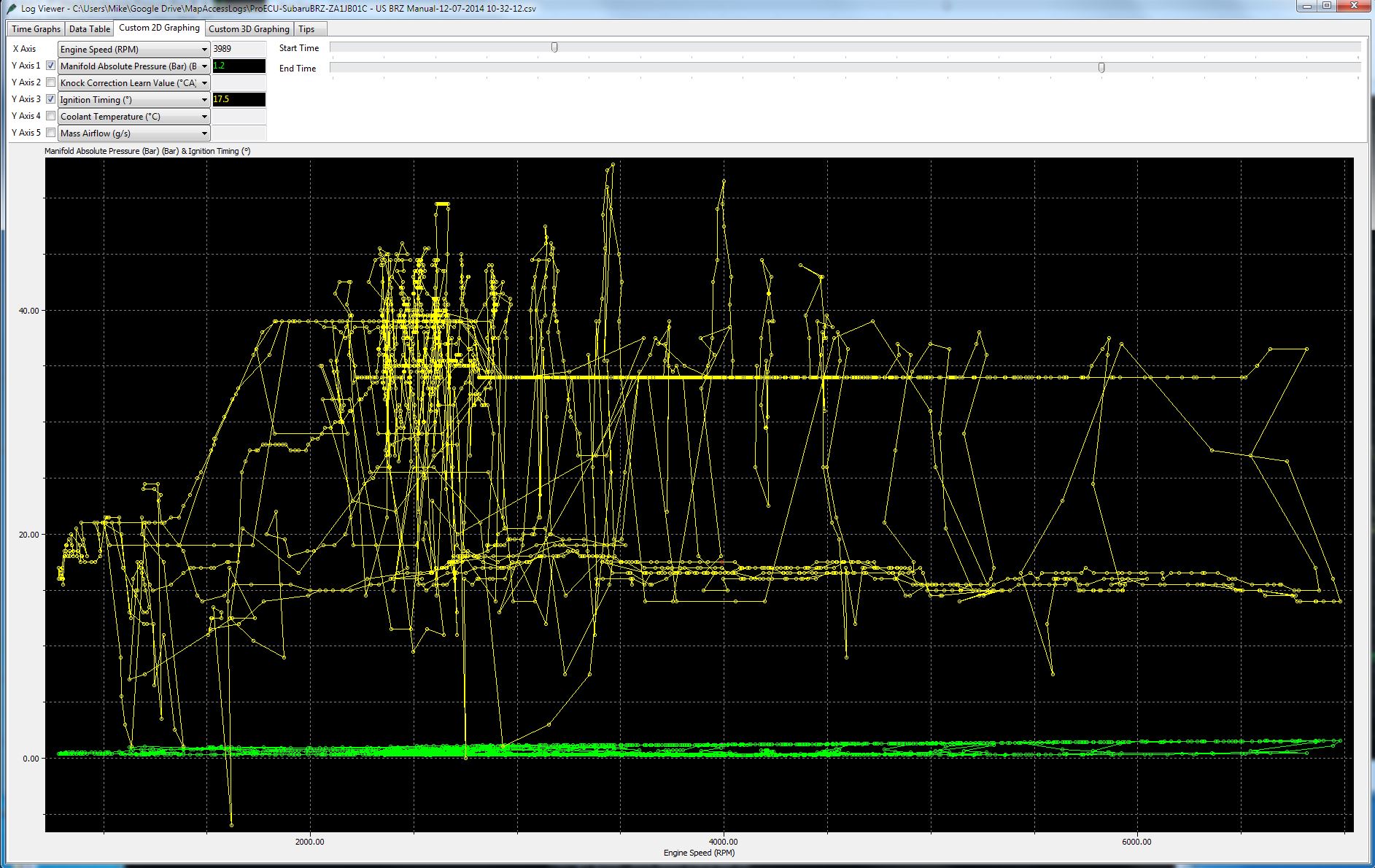Uncheck the Y Axis 1 checkbox

pyautogui.click(x=51, y=66)
